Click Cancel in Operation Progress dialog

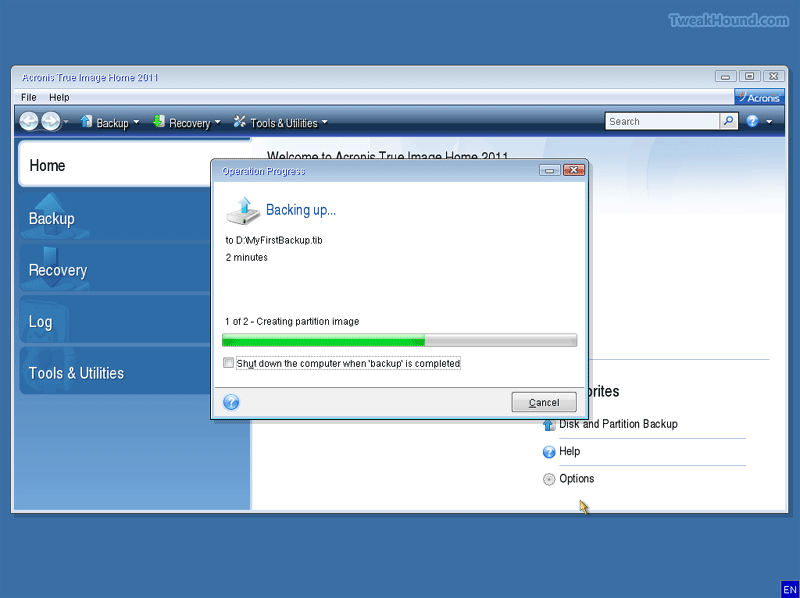pyautogui.click(x=544, y=402)
